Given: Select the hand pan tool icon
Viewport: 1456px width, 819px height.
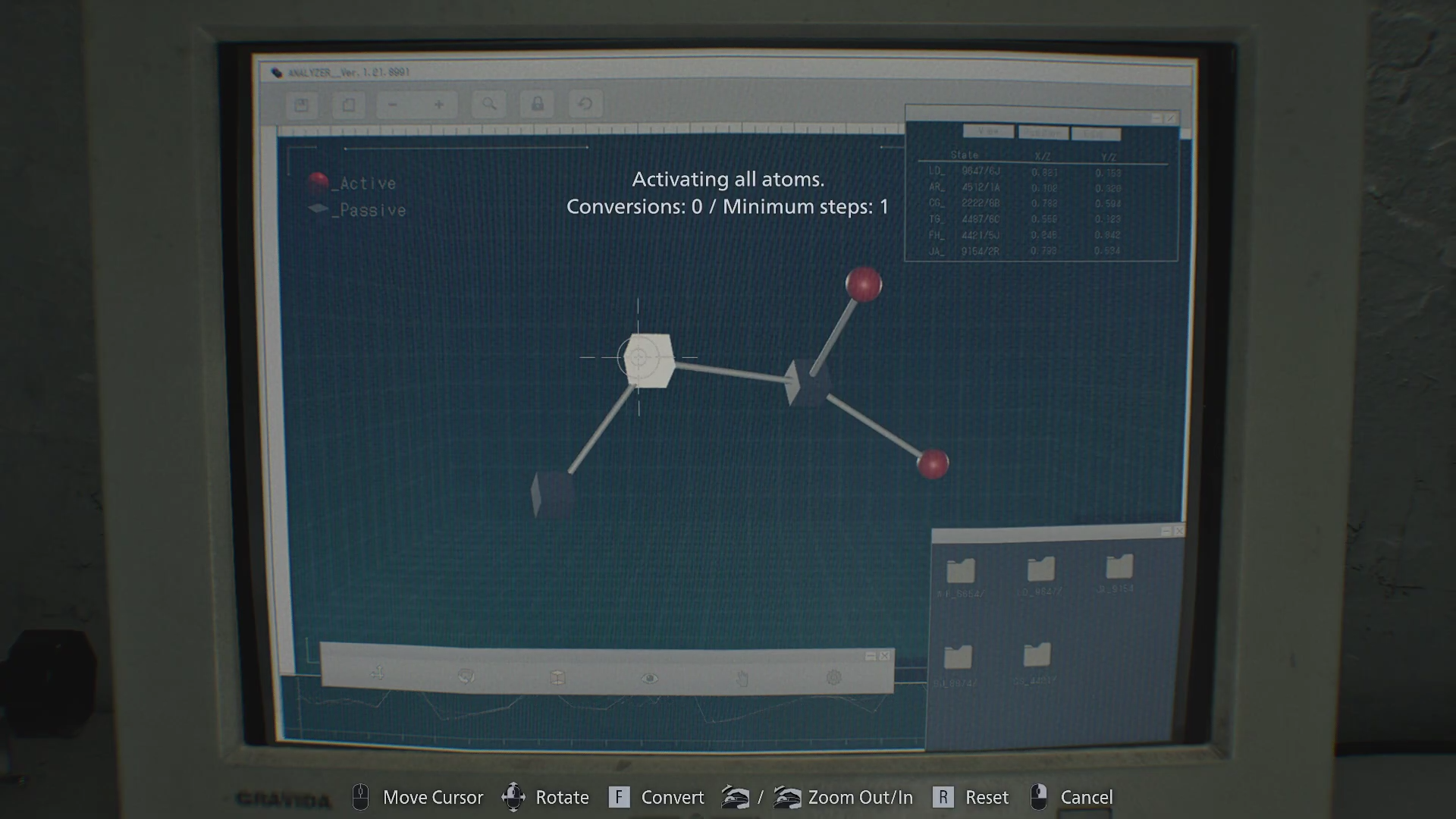Looking at the screenshot, I should point(742,678).
